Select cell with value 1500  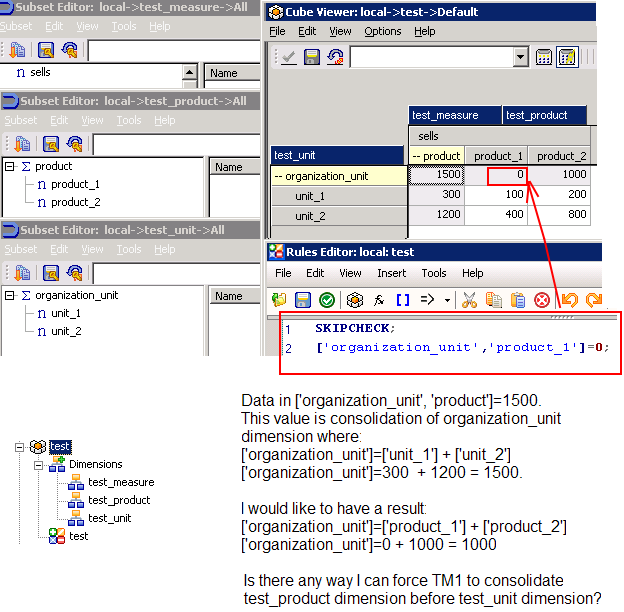pyautogui.click(x=437, y=175)
